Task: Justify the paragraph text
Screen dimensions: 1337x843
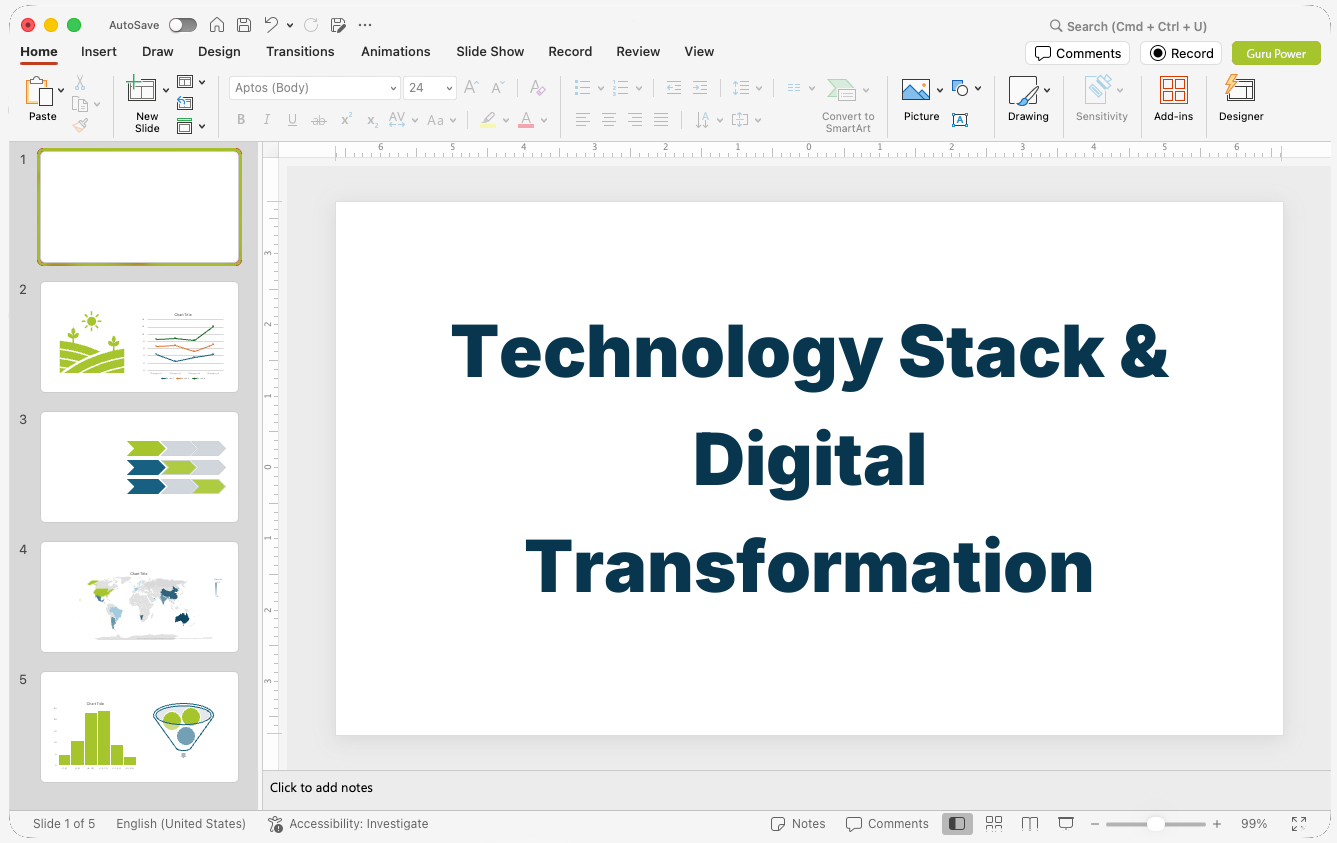Action: click(x=660, y=120)
